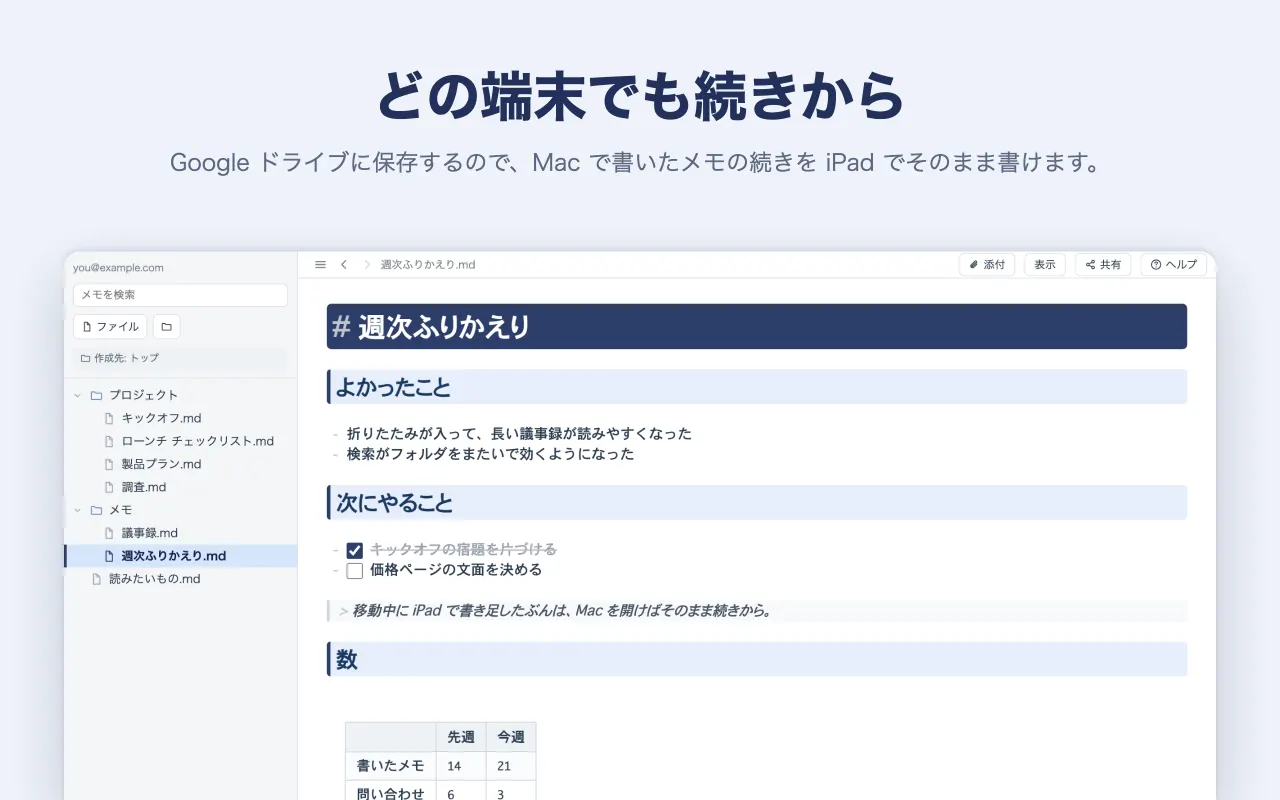Click the 先週 table header cell

461,737
